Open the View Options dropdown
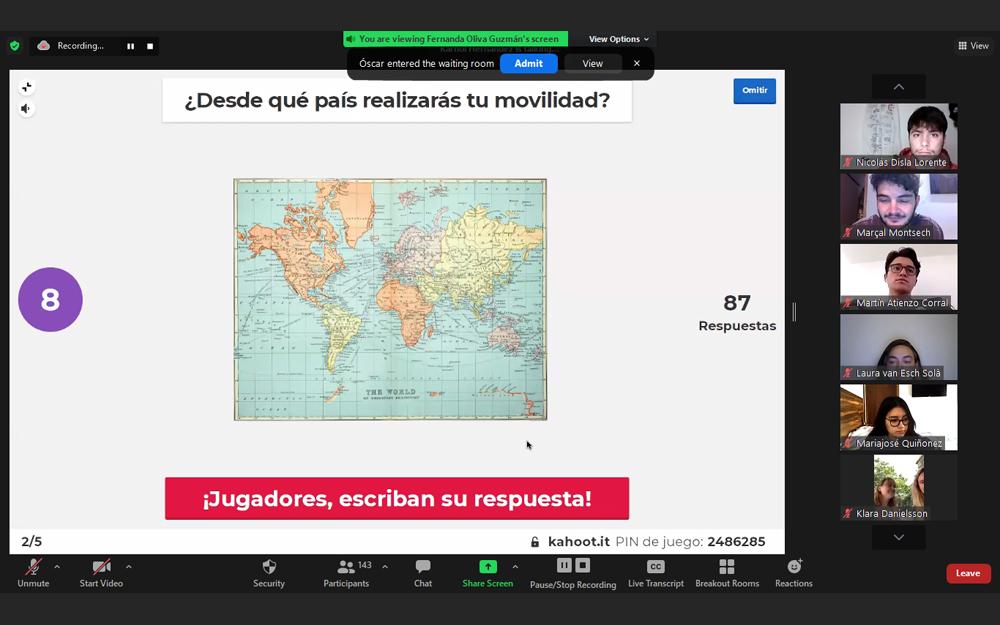Viewport: 1000px width, 625px height. coord(619,39)
